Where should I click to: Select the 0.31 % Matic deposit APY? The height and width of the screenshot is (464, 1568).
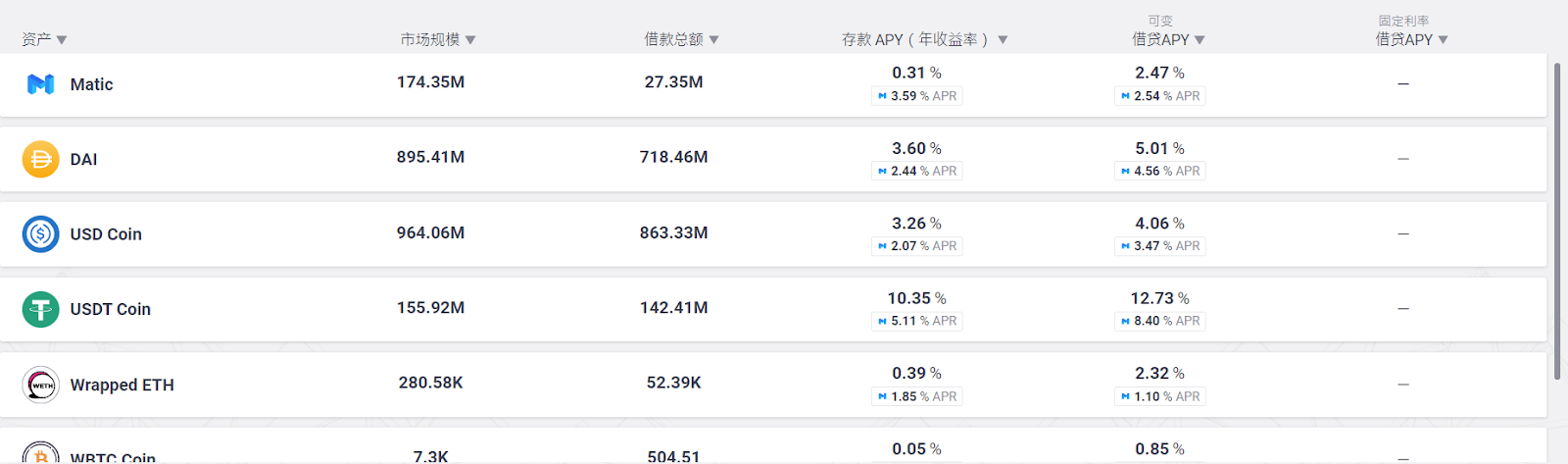[917, 73]
